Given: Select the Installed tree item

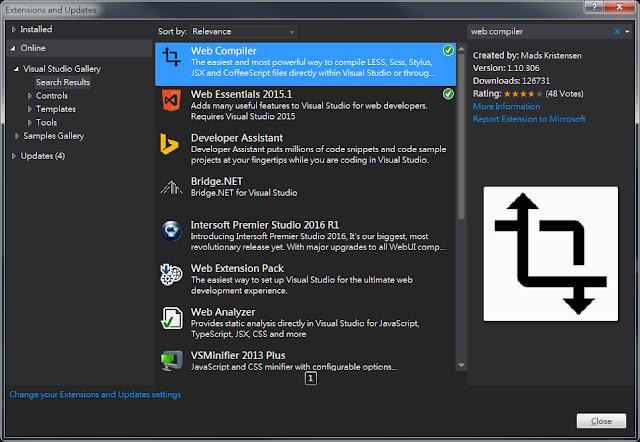Looking at the screenshot, I should pos(36,29).
